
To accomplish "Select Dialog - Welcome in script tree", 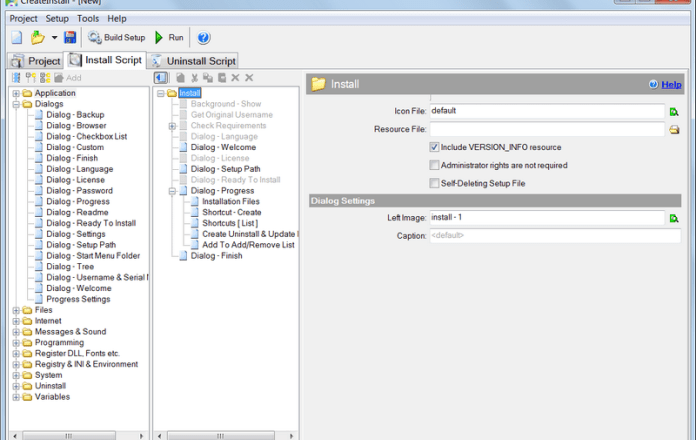I will coord(223,147).
